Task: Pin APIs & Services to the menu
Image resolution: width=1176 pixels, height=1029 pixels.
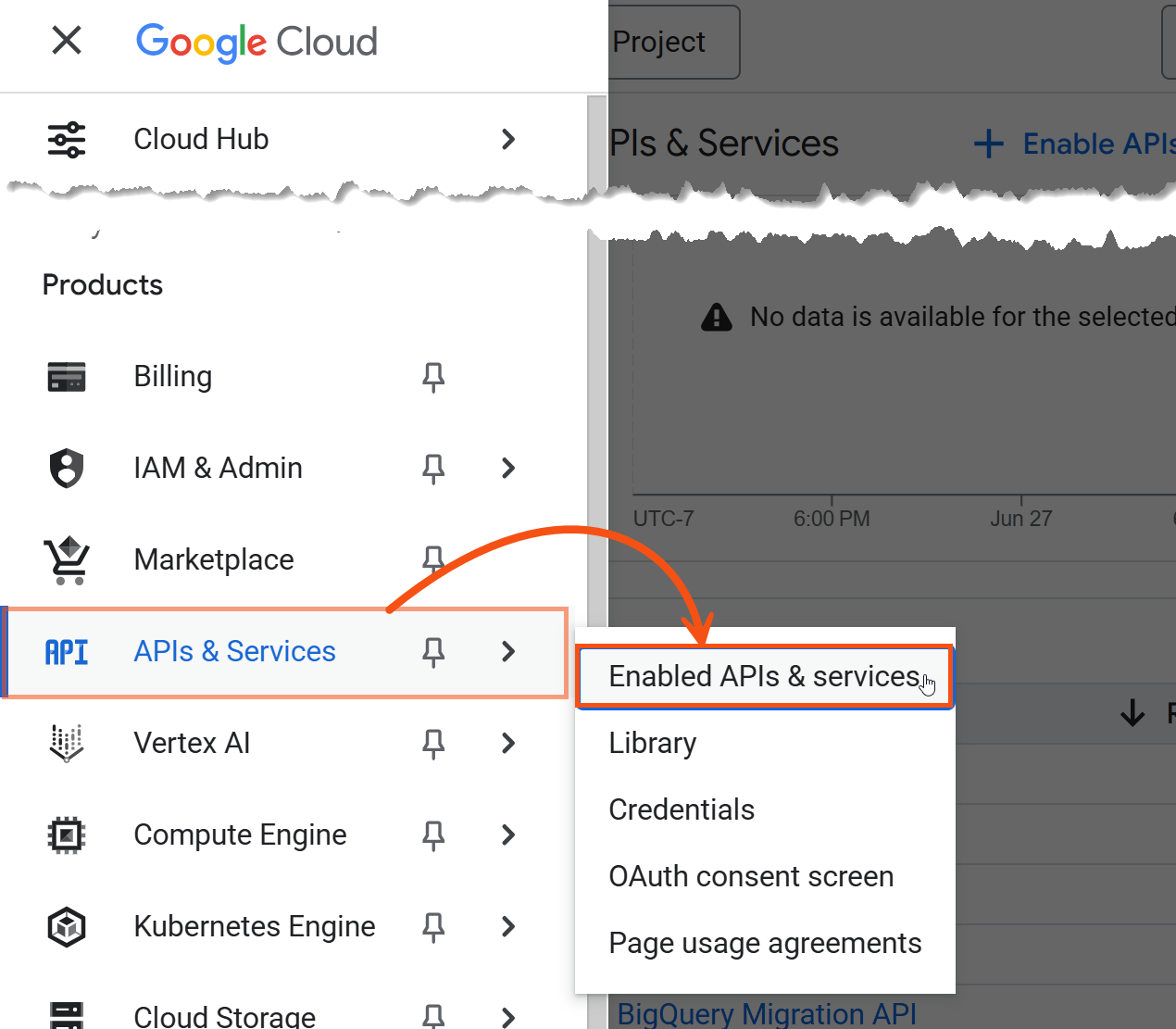Action: [x=433, y=652]
